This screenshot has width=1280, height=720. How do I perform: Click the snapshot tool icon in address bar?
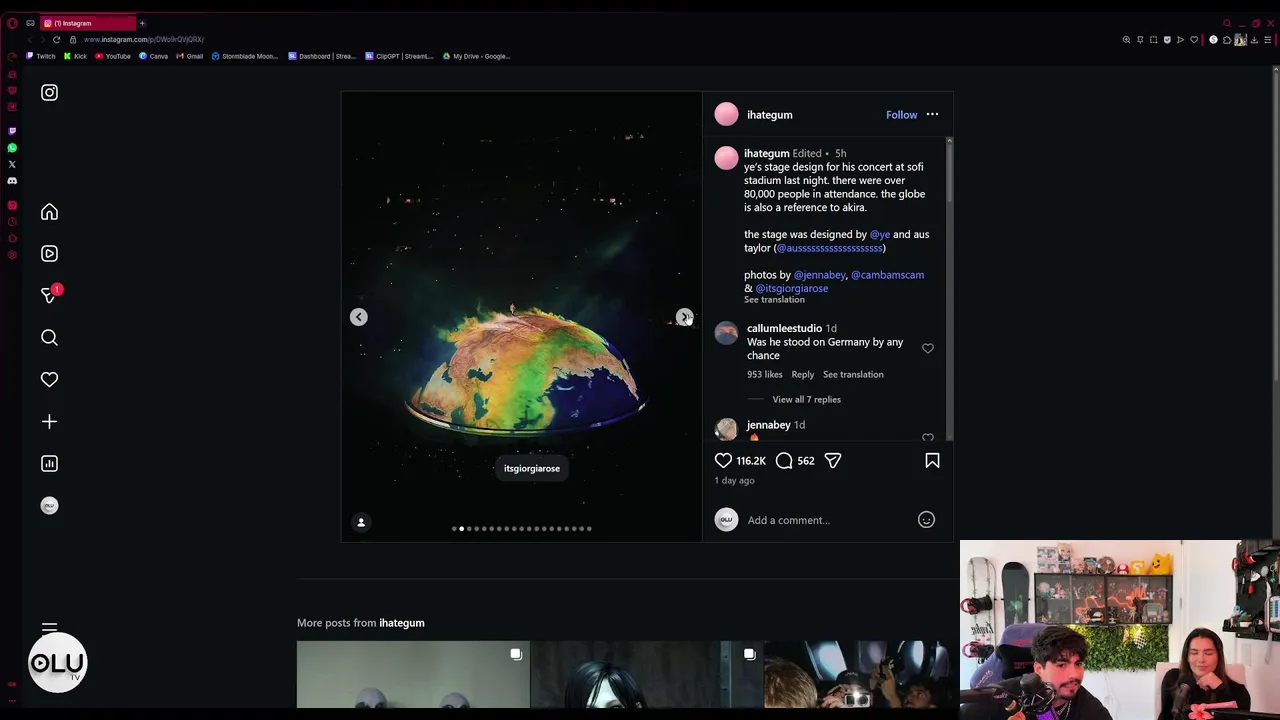click(1153, 40)
